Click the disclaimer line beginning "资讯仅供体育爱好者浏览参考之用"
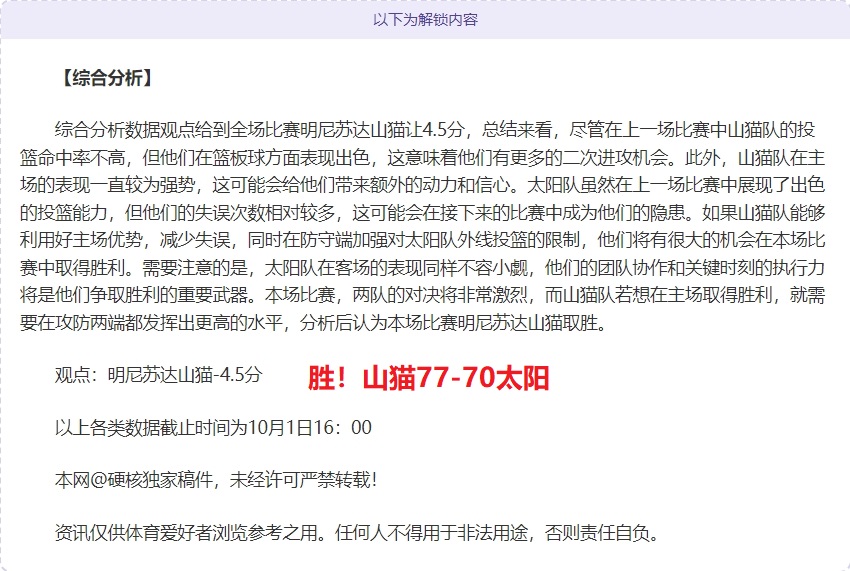The width and height of the screenshot is (850, 571). pyautogui.click(x=358, y=534)
